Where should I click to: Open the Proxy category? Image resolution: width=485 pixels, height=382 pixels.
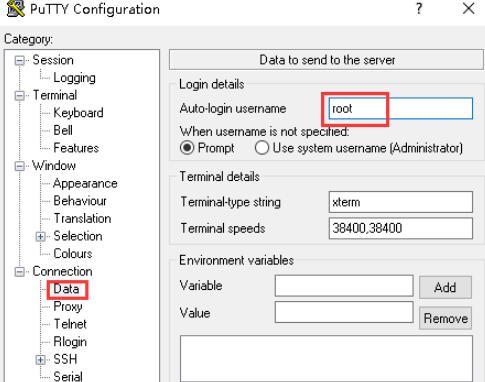[x=68, y=307]
